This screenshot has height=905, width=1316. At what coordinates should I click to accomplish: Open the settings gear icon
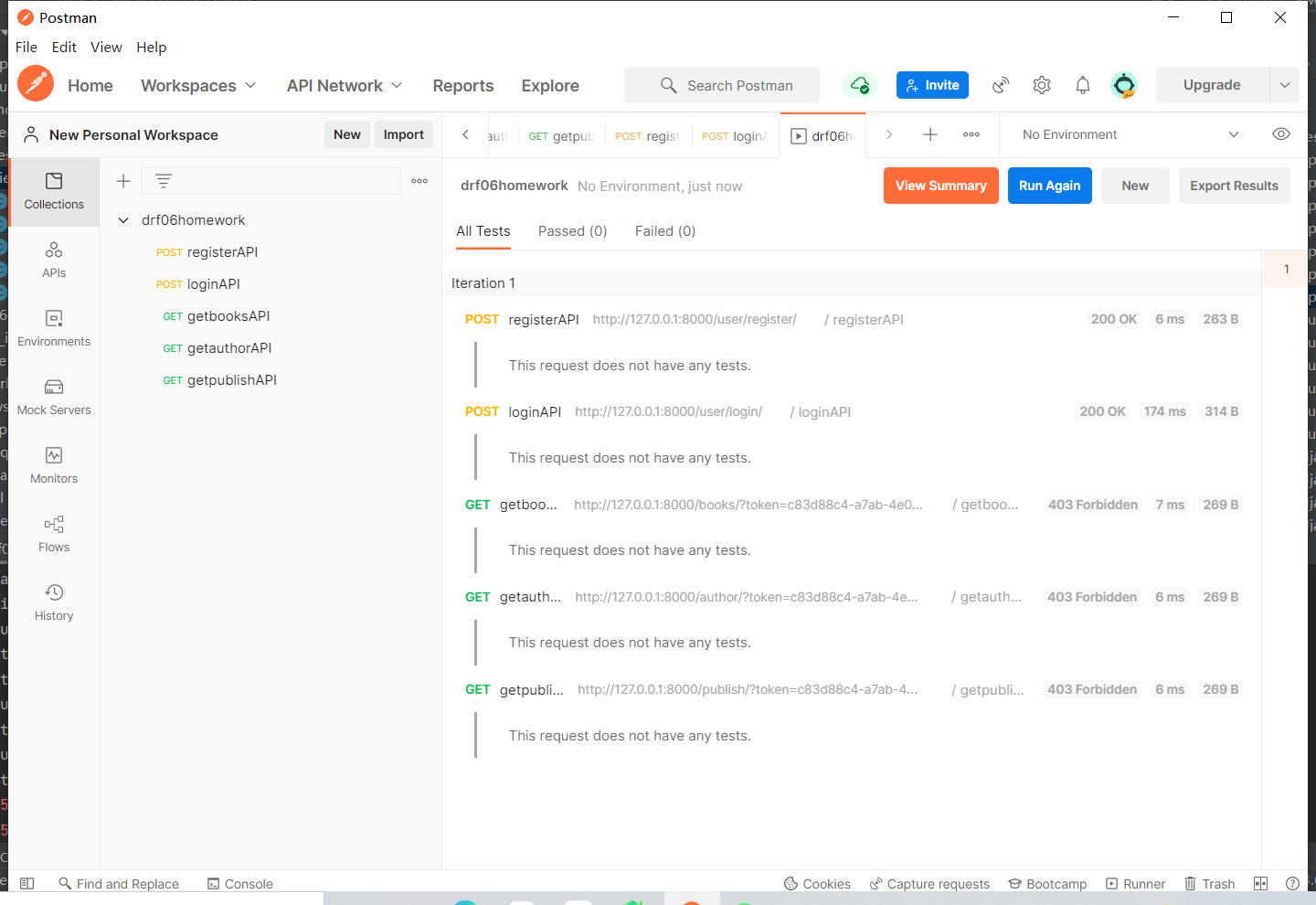[1042, 85]
